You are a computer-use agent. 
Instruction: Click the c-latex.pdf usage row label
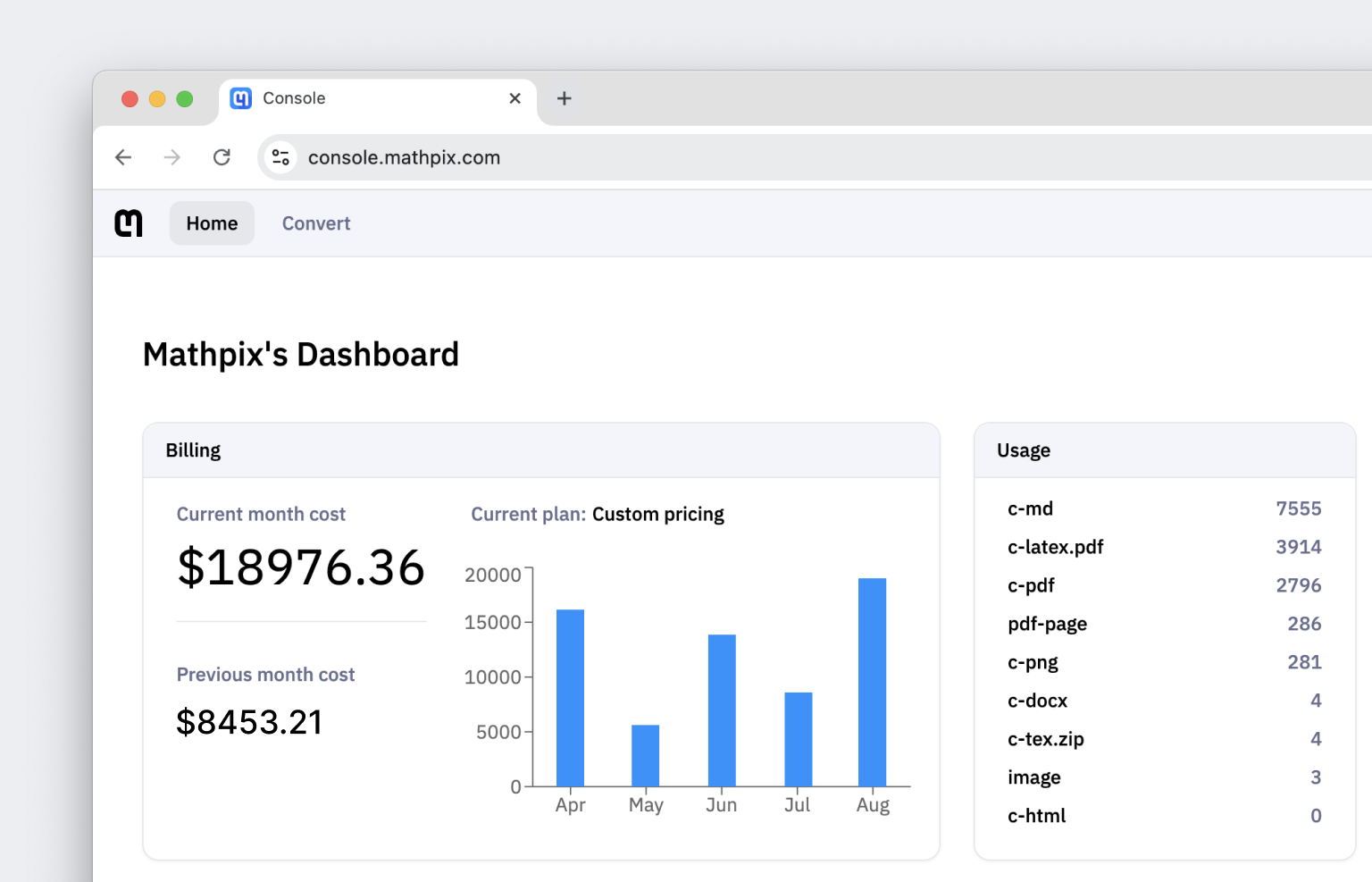coord(1056,547)
